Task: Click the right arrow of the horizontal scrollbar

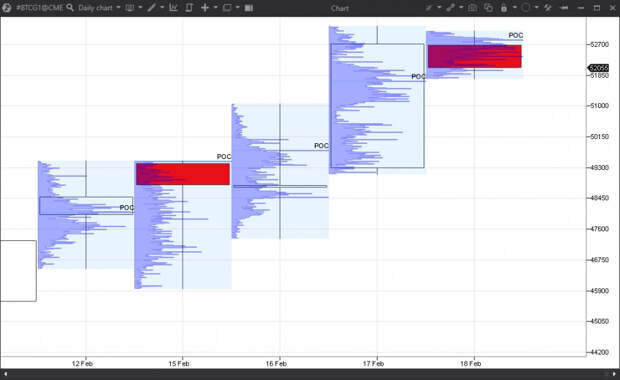Action: [x=614, y=374]
